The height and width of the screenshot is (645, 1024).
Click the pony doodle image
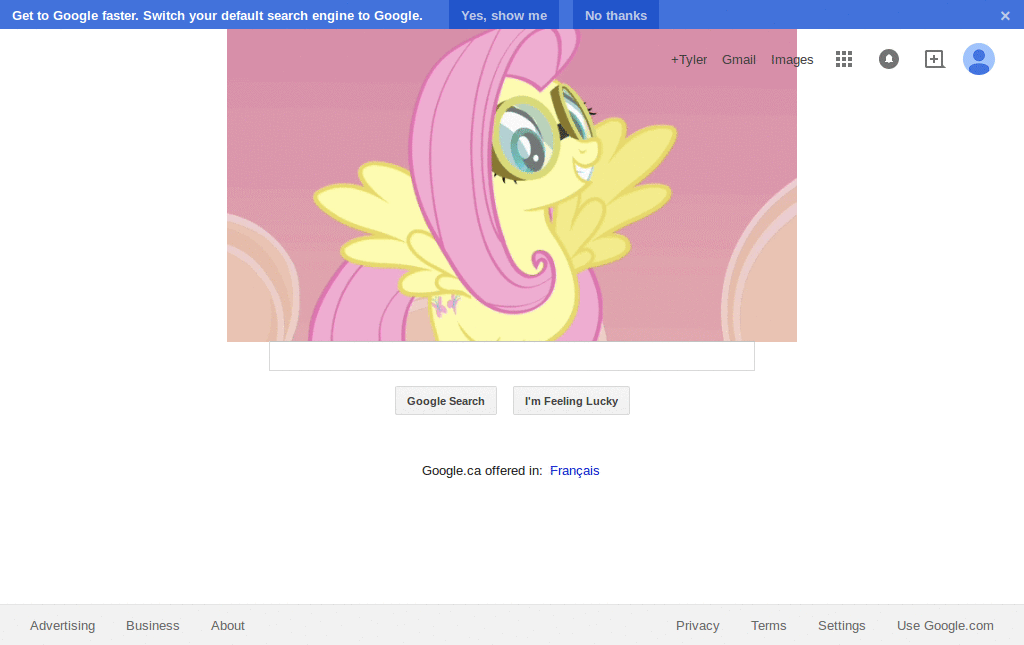pyautogui.click(x=512, y=185)
